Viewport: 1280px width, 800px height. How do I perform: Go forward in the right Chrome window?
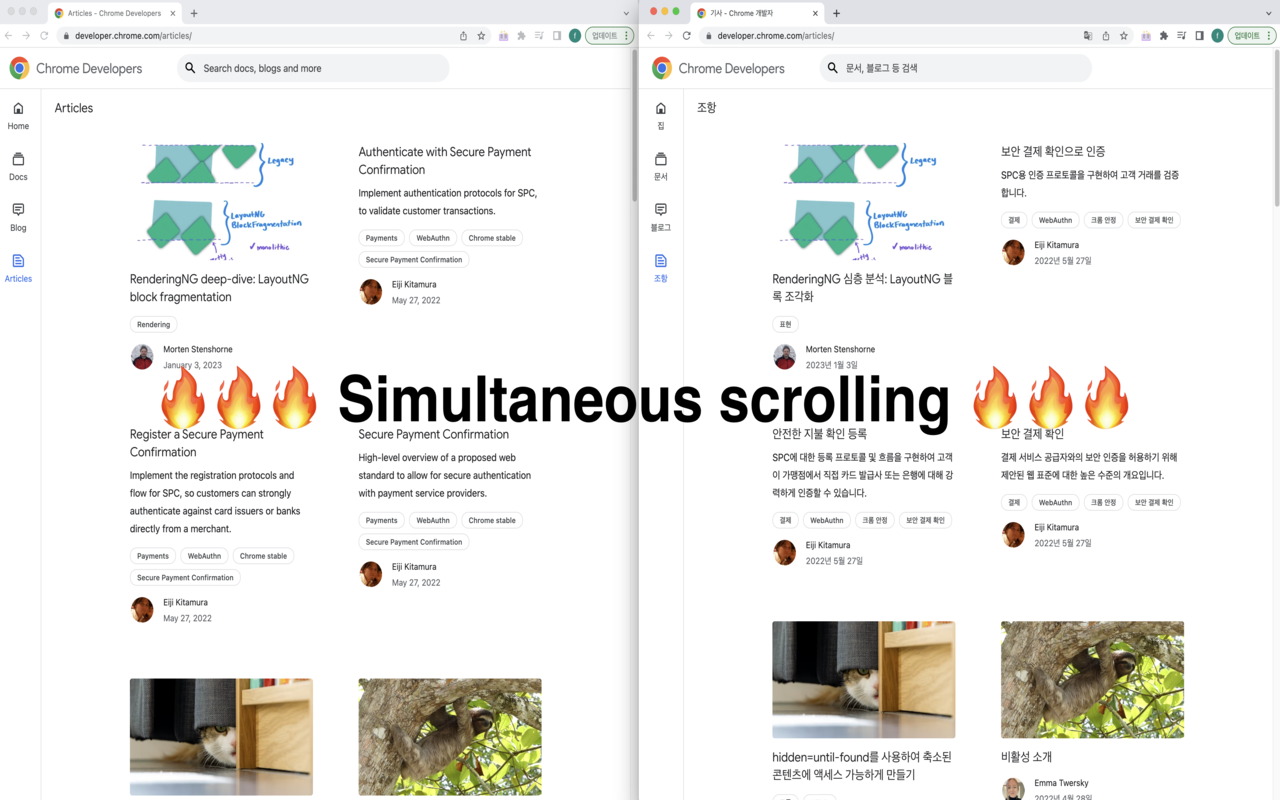[669, 35]
